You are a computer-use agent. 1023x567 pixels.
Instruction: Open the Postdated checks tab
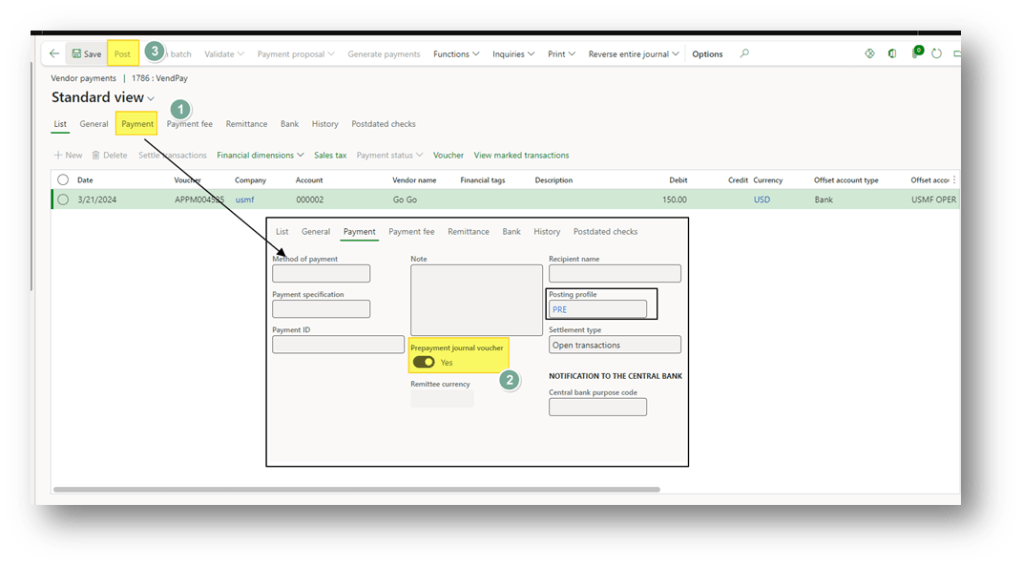click(383, 124)
